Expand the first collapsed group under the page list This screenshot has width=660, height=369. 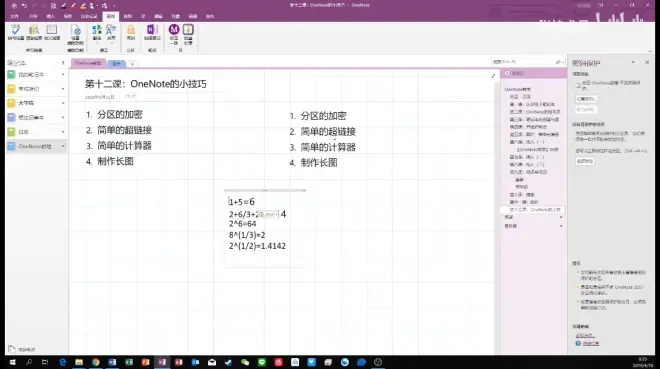pyautogui.click(x=561, y=217)
